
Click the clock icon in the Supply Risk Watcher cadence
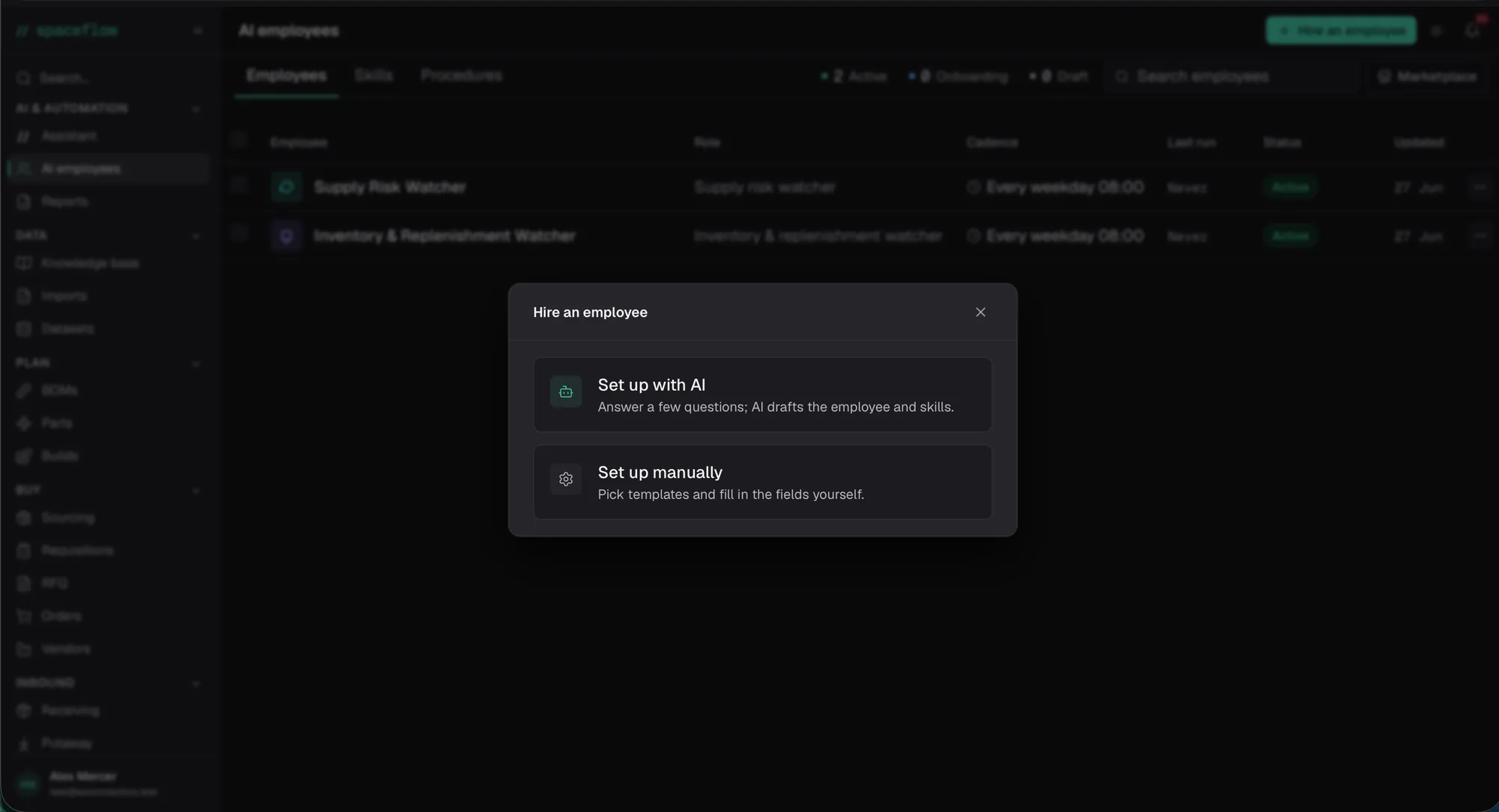[x=974, y=187]
